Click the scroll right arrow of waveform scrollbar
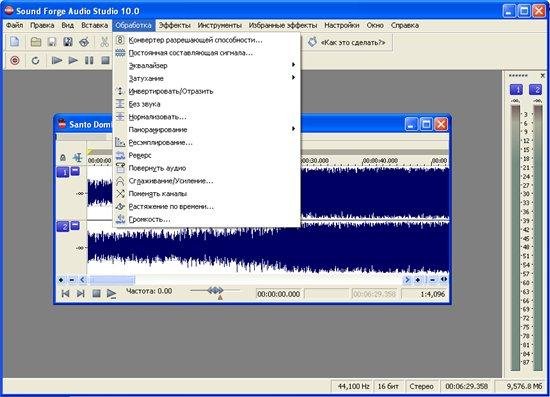 pyautogui.click(x=407, y=280)
